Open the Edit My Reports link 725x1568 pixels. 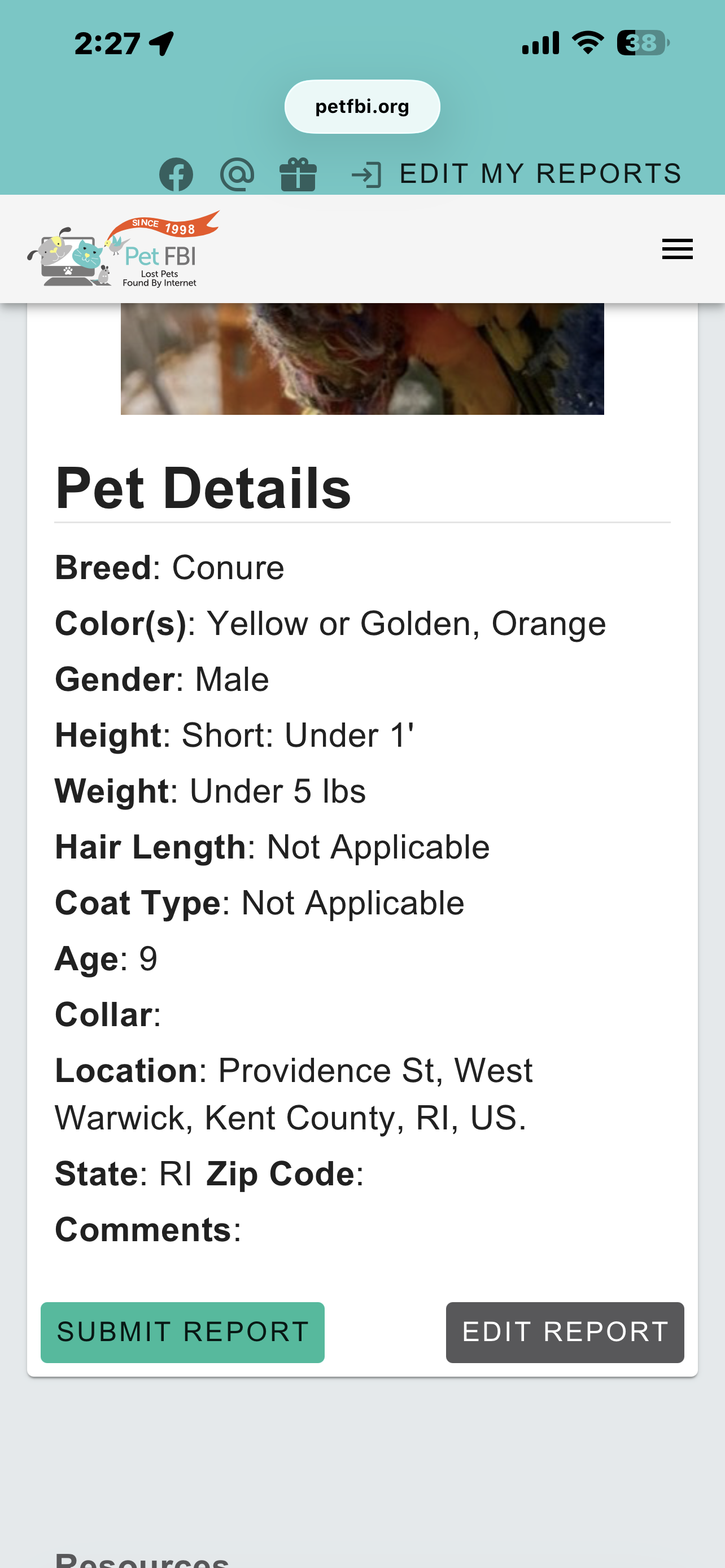[540, 174]
